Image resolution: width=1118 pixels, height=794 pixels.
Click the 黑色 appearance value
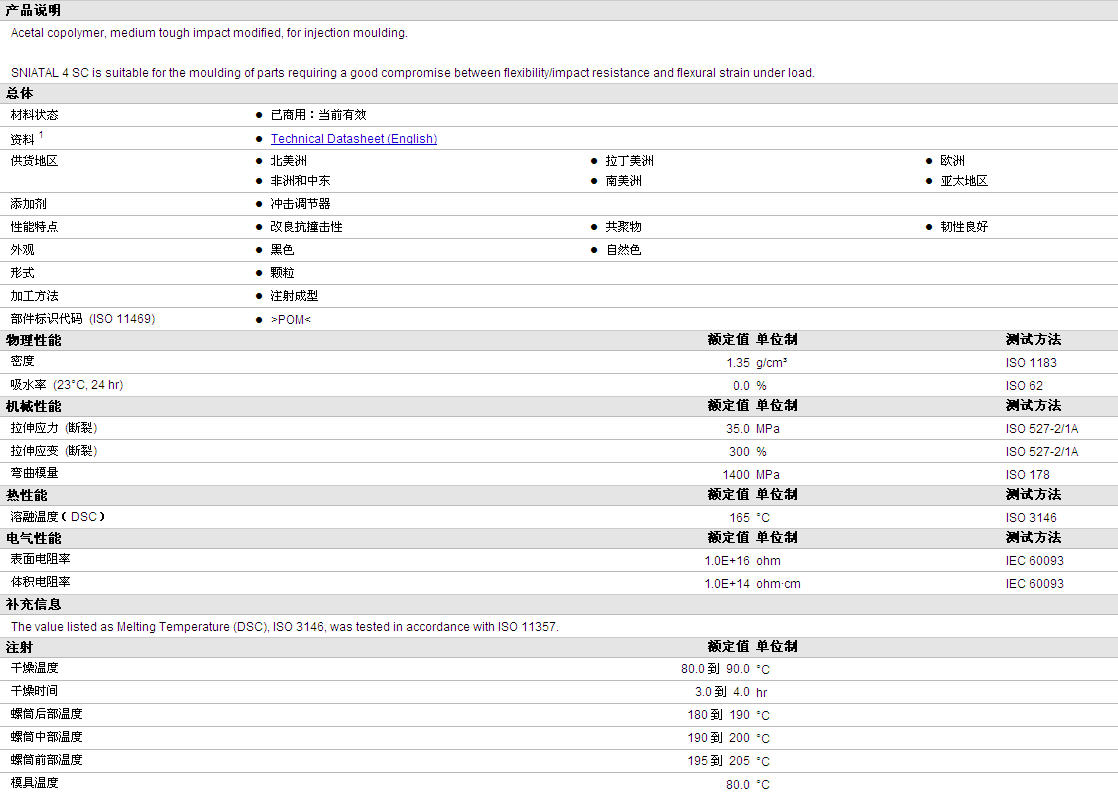282,250
